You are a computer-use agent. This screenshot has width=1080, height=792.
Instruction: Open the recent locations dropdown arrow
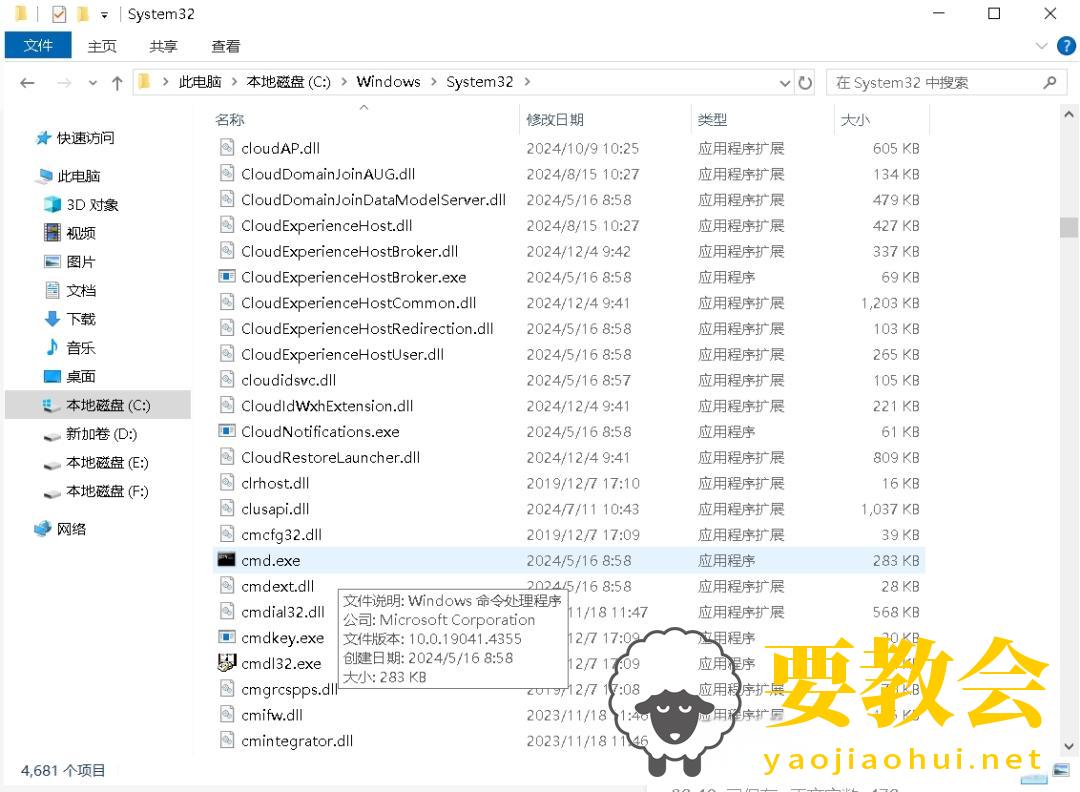click(x=93, y=83)
